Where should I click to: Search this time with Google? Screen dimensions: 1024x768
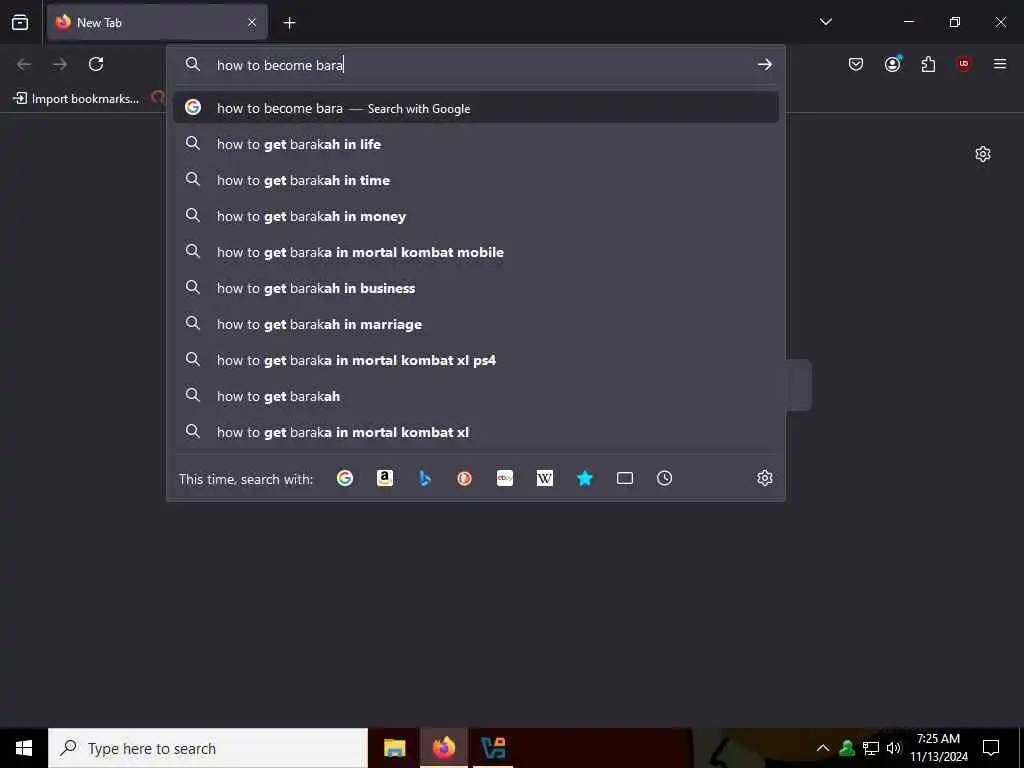pyautogui.click(x=345, y=478)
